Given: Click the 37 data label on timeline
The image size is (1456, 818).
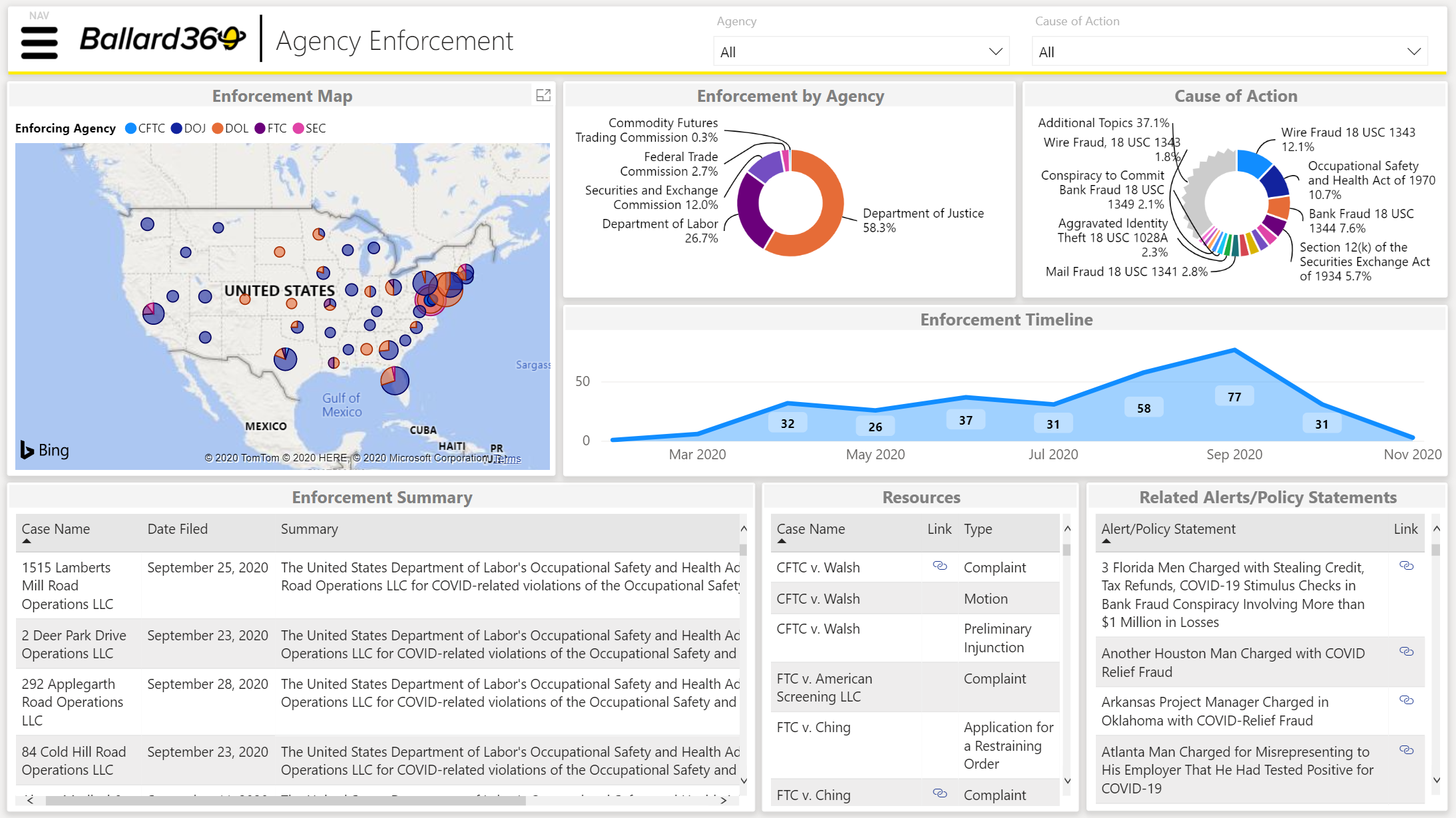Looking at the screenshot, I should 966,420.
